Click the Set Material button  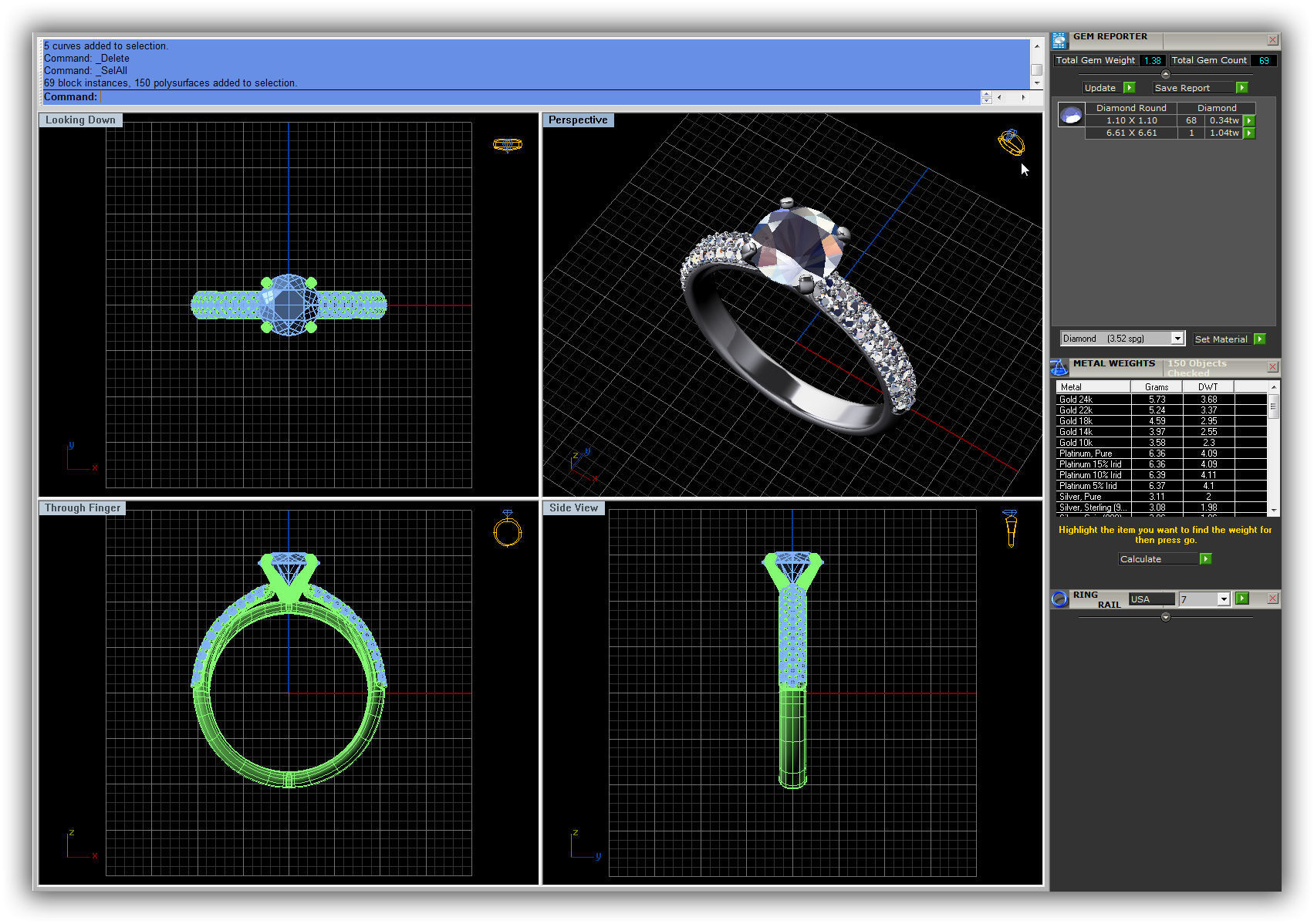click(1222, 339)
